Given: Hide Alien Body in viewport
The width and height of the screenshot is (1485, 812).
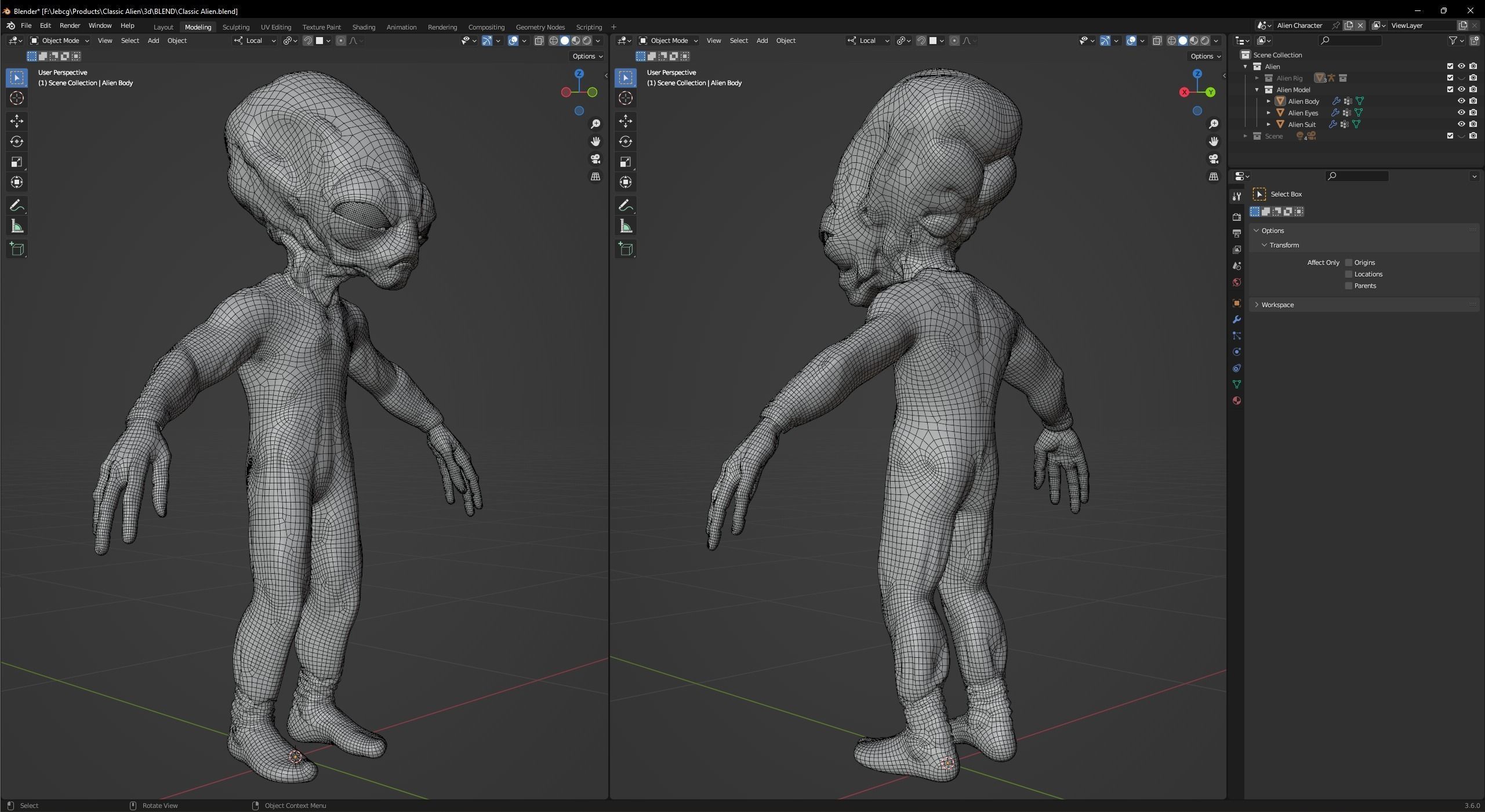Looking at the screenshot, I should tap(1461, 101).
